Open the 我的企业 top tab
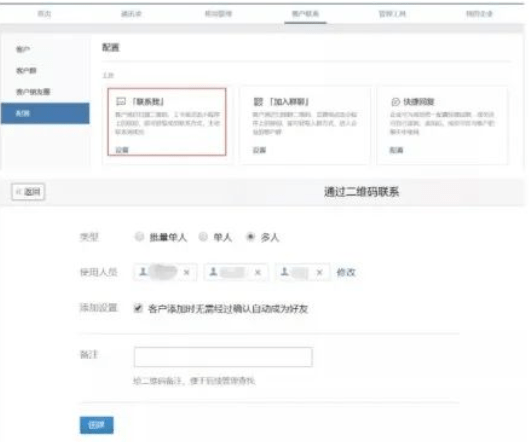529x442 pixels. (479, 14)
